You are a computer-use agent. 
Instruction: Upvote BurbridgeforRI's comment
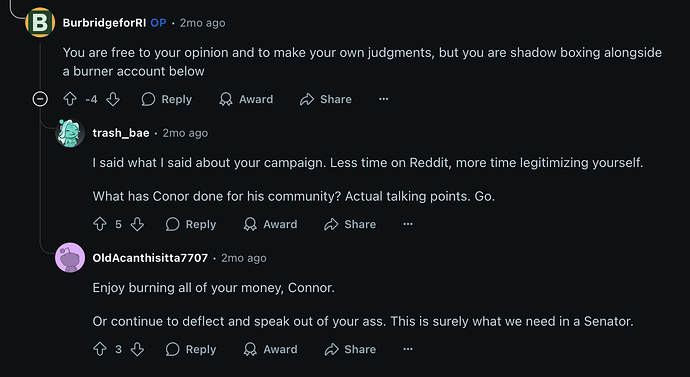(70, 99)
